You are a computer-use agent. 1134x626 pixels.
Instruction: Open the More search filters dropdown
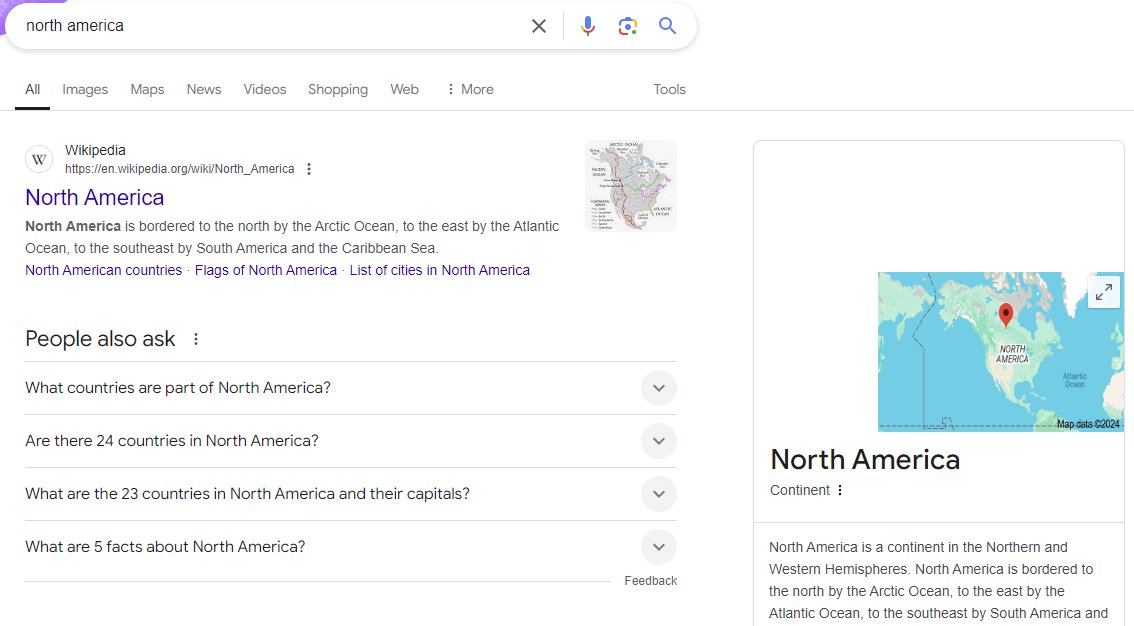tap(470, 89)
